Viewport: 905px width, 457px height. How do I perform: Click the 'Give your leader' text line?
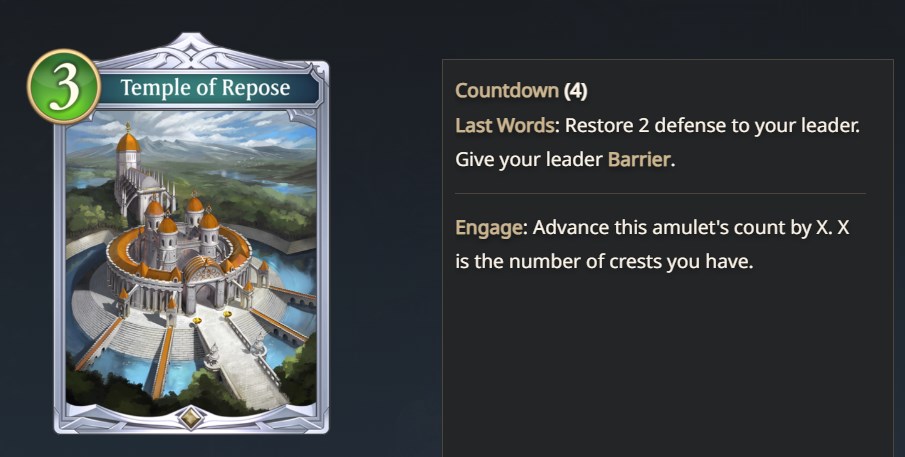click(529, 159)
